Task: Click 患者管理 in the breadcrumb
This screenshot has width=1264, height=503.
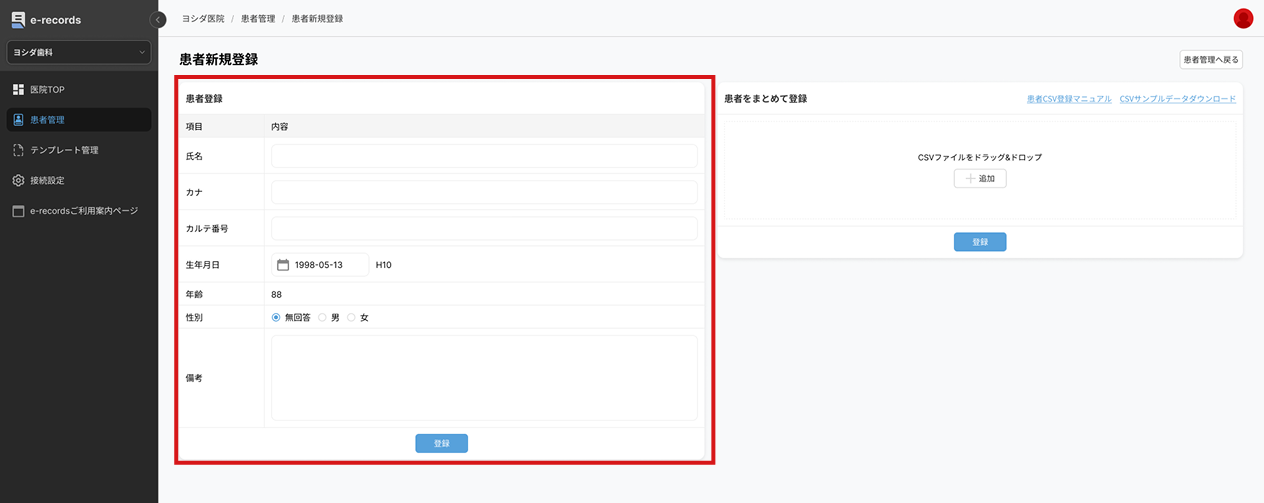Action: 258,19
